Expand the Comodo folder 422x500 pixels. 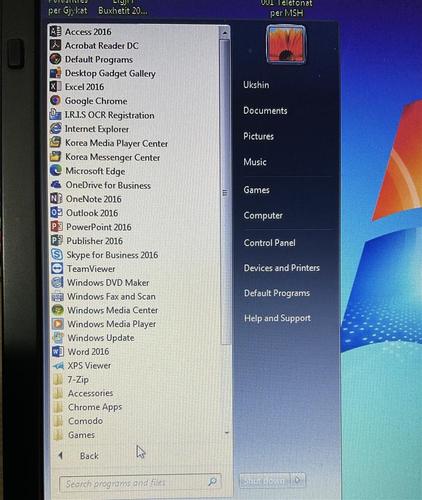pyautogui.click(x=78, y=421)
